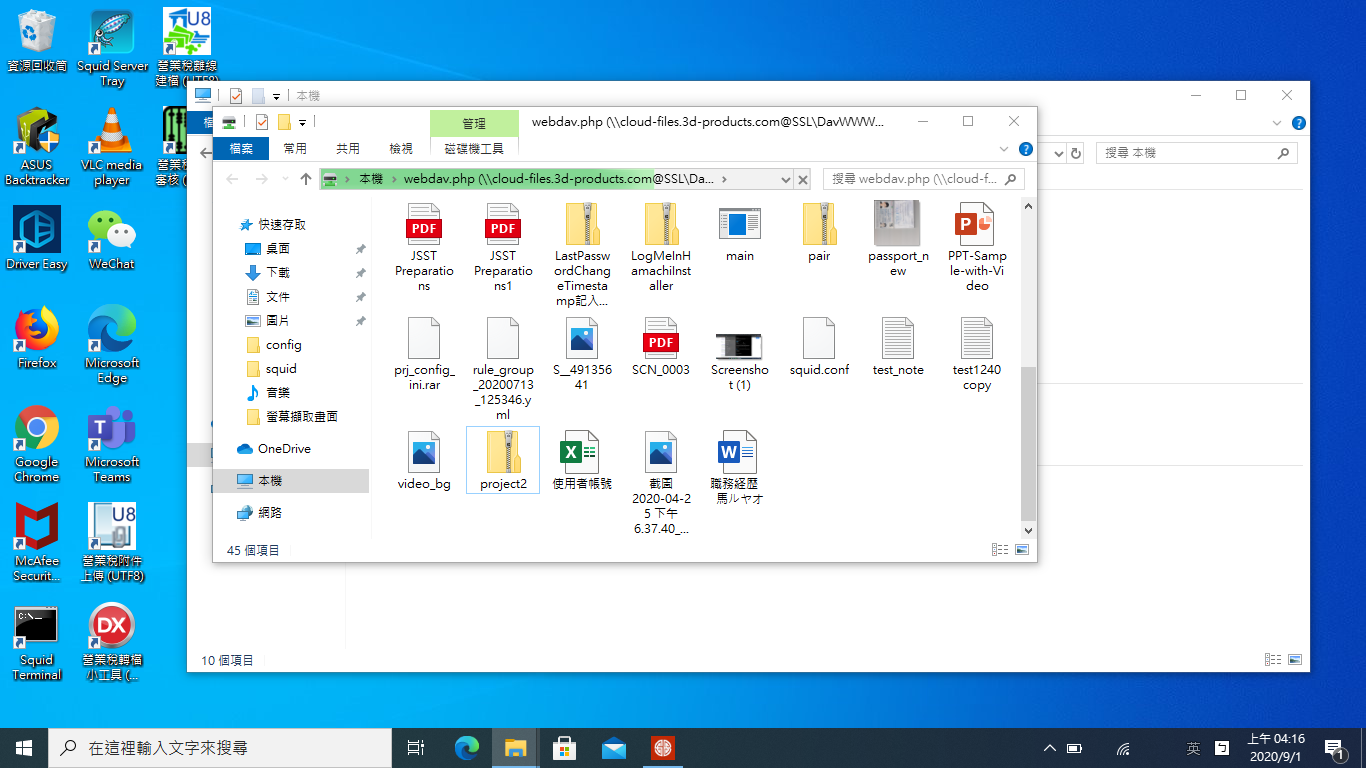
Task: Select OneDrive in the navigation pane
Action: coord(284,449)
